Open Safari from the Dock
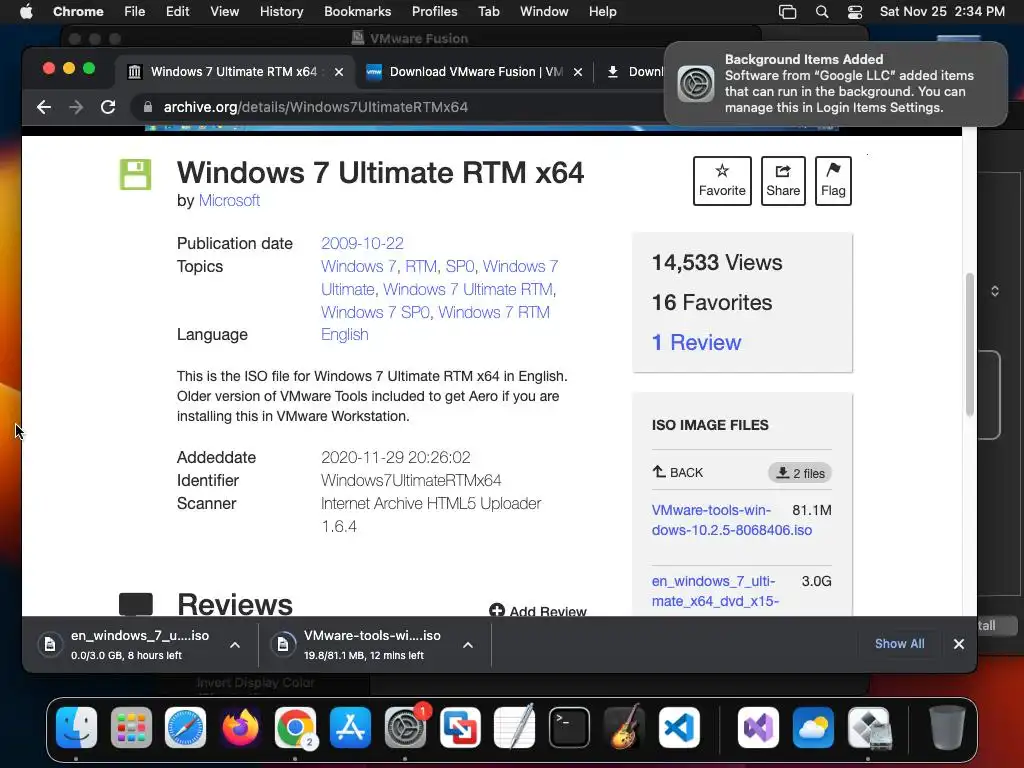Viewport: 1024px width, 768px height. tap(185, 728)
